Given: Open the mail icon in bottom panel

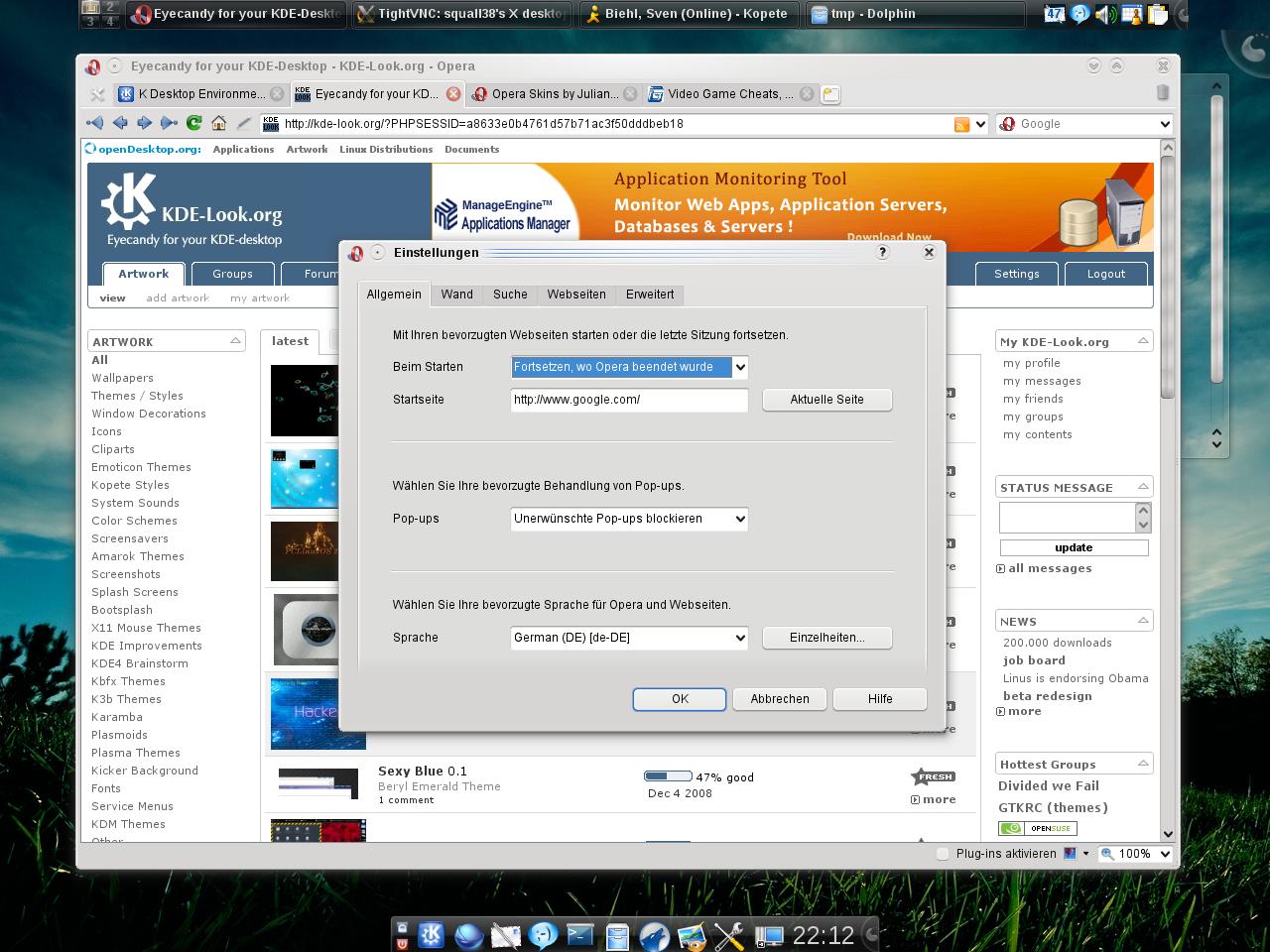Looking at the screenshot, I should click(506, 934).
